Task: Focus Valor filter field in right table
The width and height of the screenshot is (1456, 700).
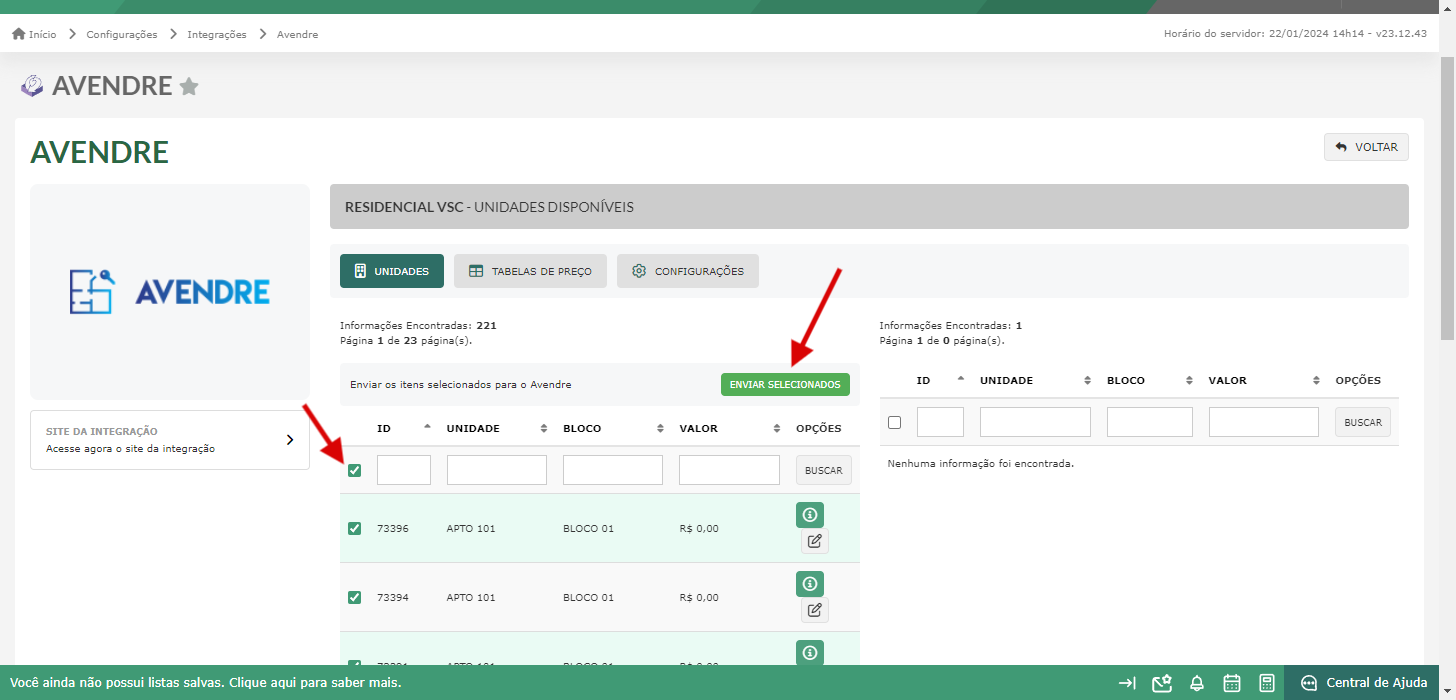Action: pos(1264,422)
